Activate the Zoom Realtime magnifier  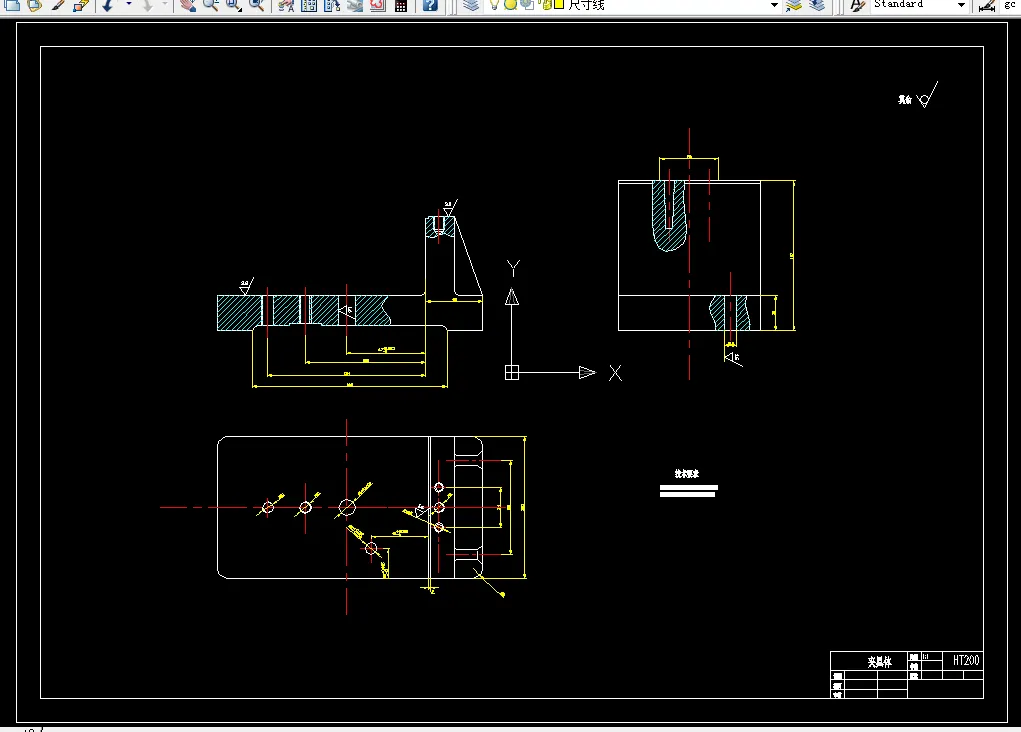[x=210, y=5]
